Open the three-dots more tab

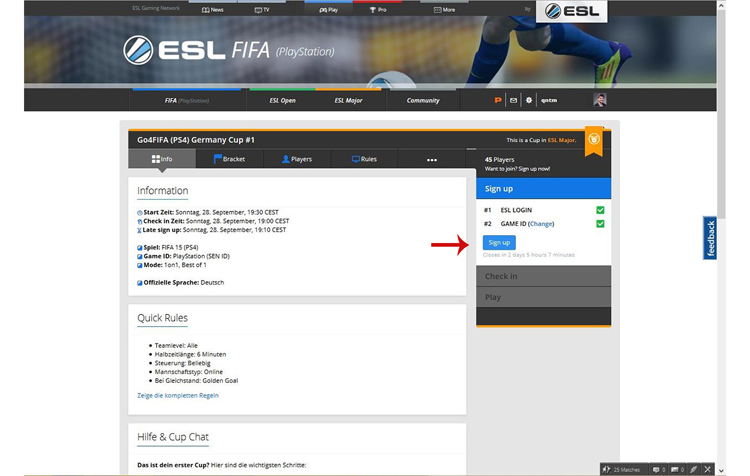pos(432,160)
